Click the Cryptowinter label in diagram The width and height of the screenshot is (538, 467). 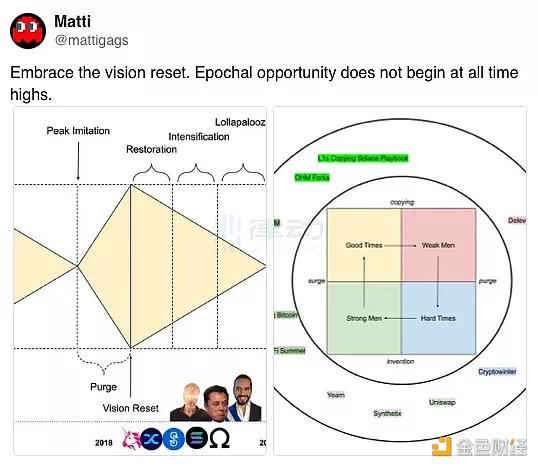[497, 372]
